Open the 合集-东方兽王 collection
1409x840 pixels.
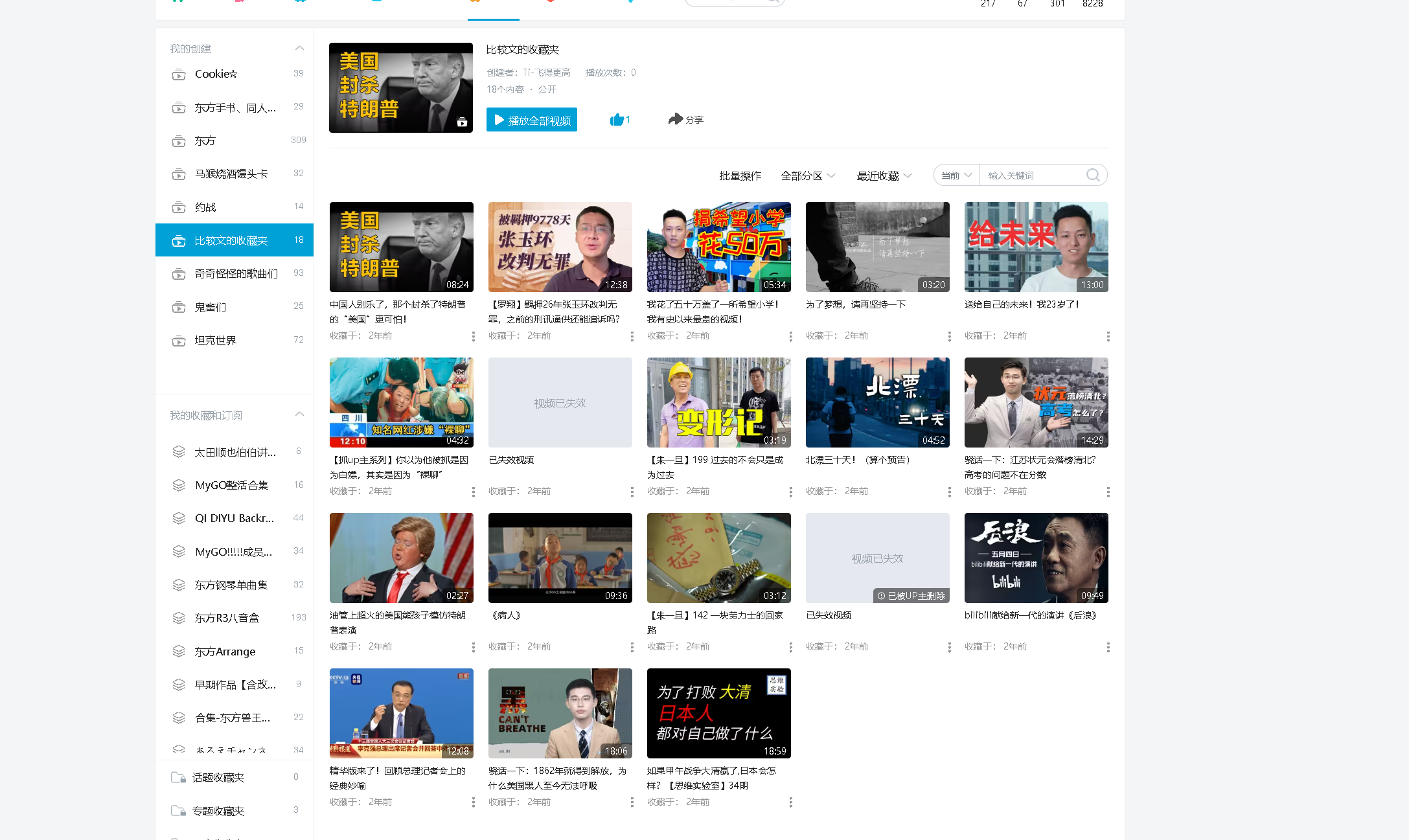(x=235, y=718)
